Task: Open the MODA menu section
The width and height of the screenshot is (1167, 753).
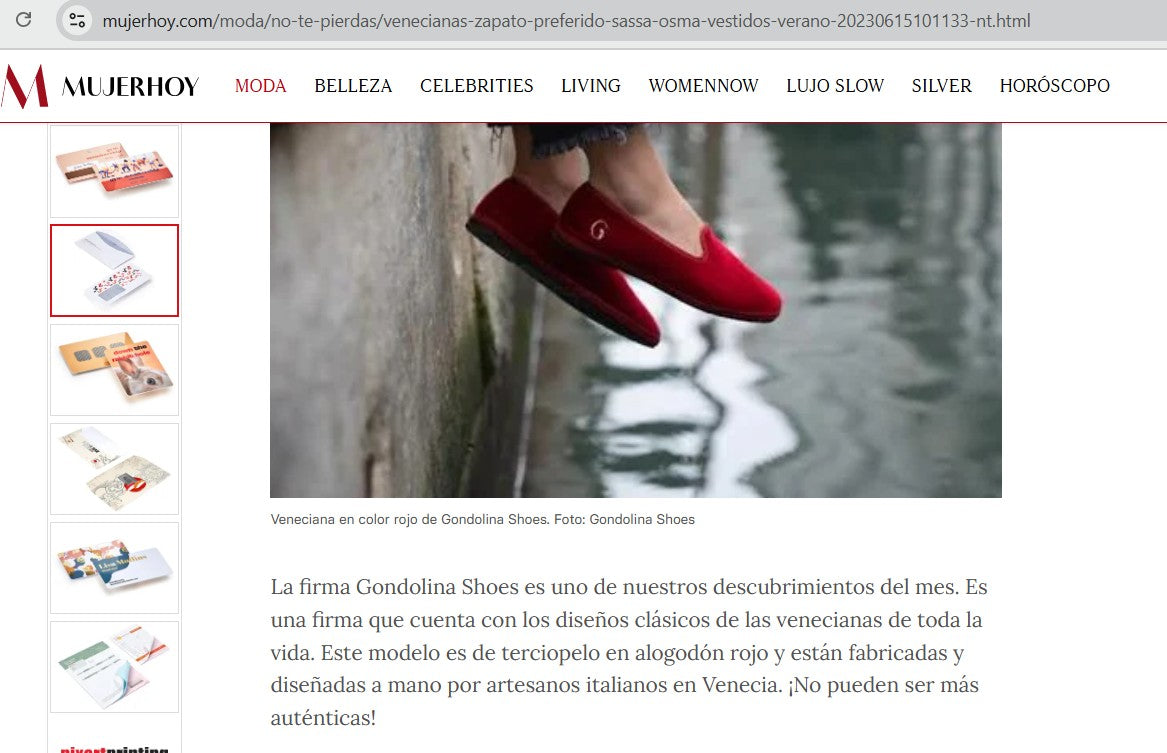Action: point(260,86)
